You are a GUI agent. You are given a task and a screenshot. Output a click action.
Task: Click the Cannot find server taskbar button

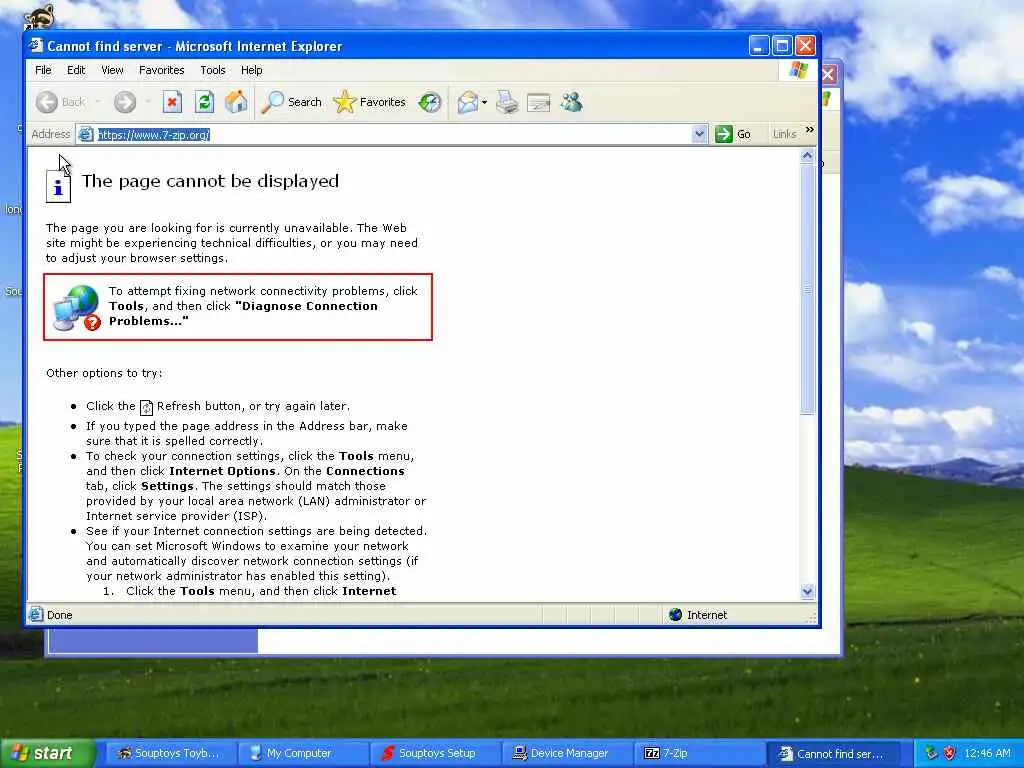pos(831,754)
